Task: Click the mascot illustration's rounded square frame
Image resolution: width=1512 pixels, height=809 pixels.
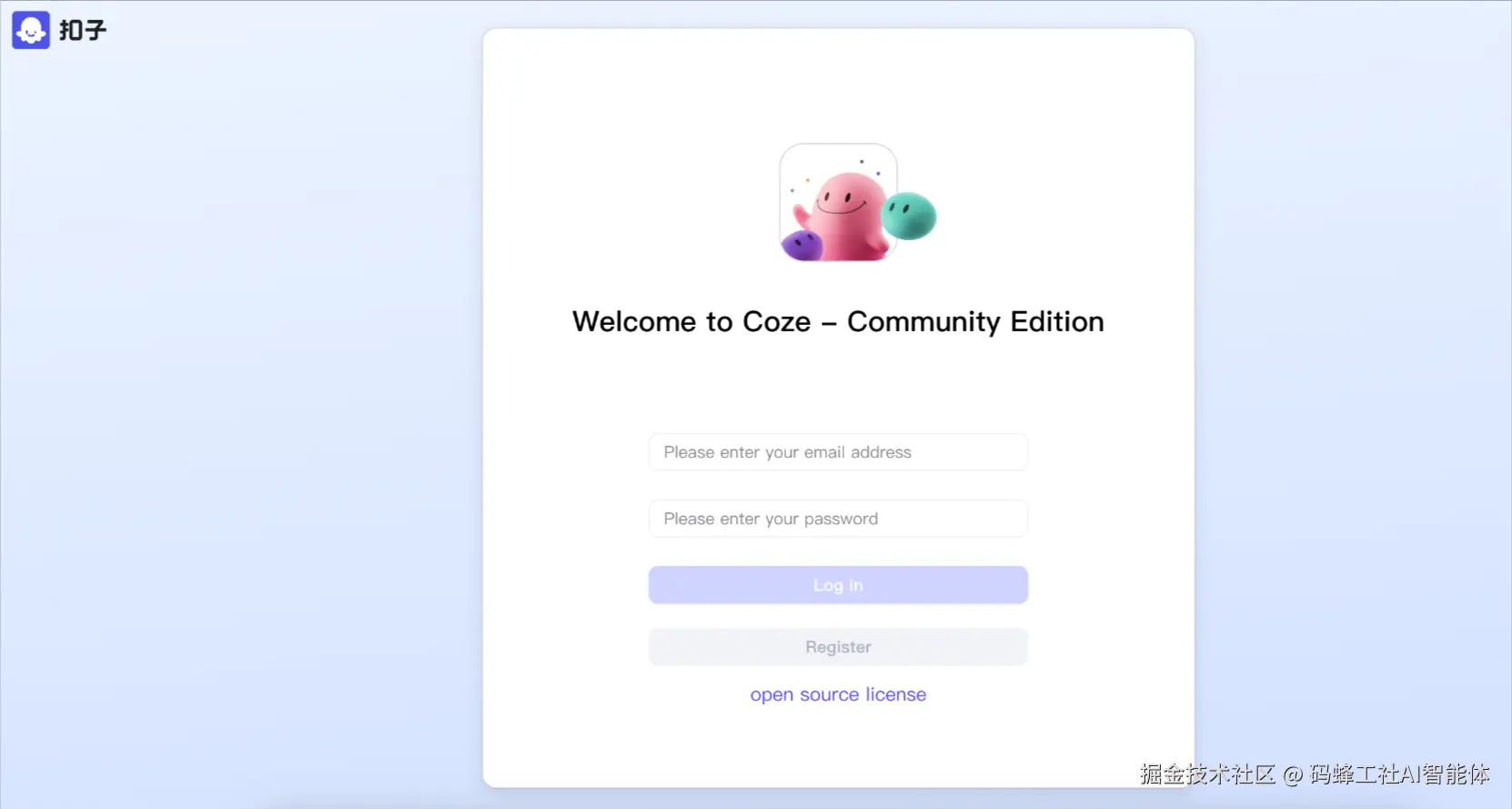Action: (x=838, y=202)
